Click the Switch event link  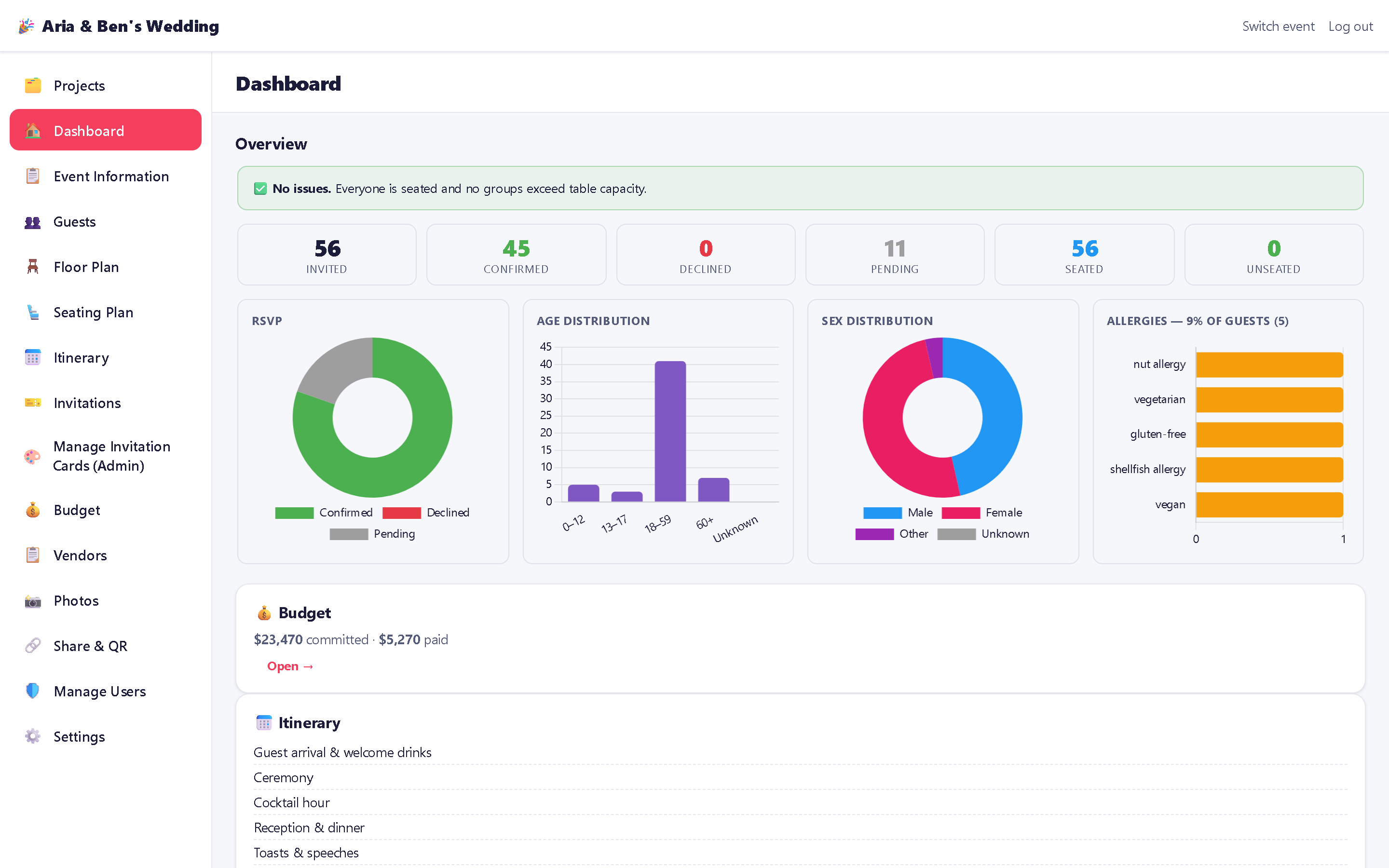[1278, 27]
